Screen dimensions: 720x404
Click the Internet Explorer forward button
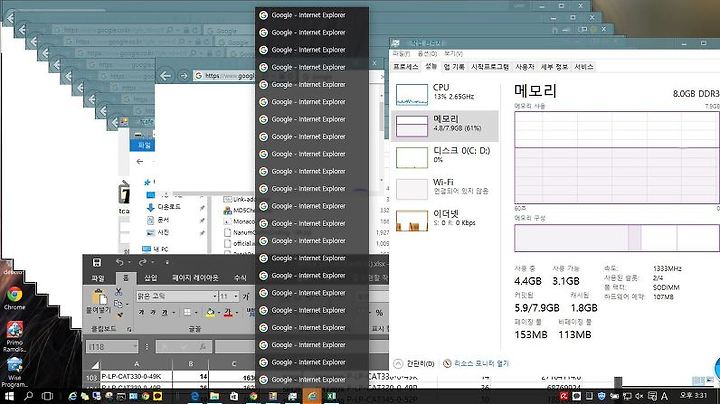[183, 76]
